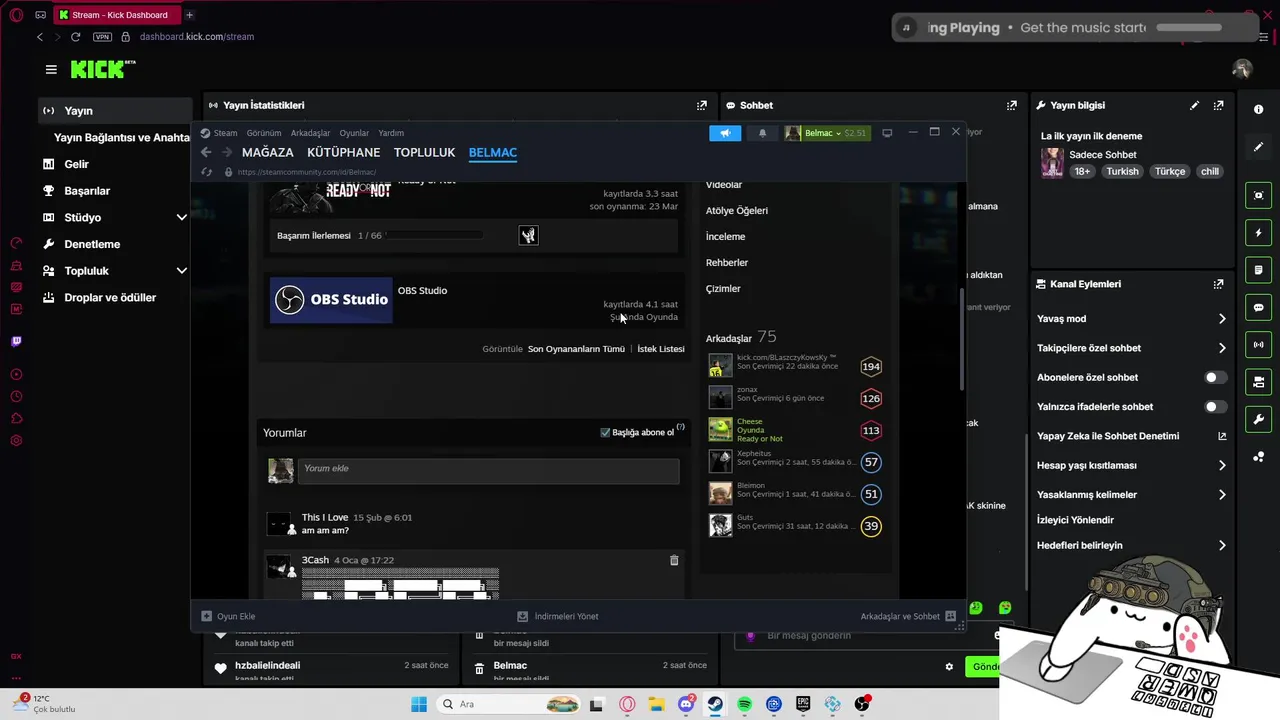Click the Windows Start button
This screenshot has width=1280, height=720.
(x=419, y=704)
